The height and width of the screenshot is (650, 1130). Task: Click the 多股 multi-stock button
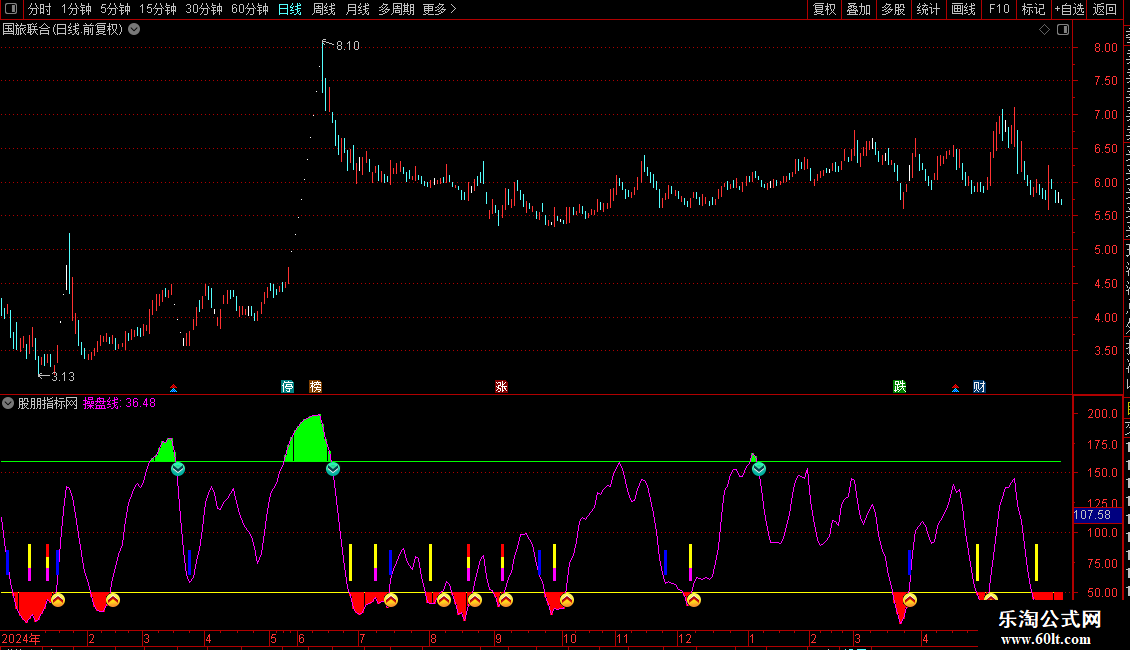click(x=893, y=9)
